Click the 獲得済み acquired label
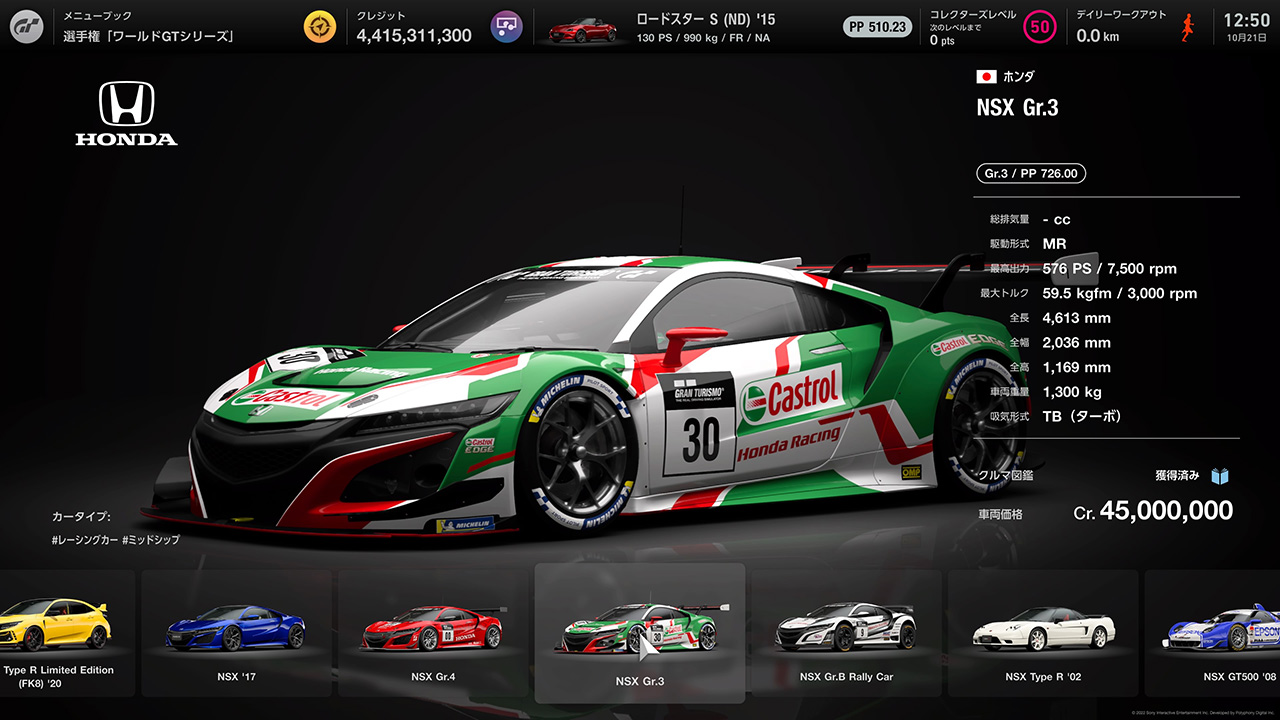Image resolution: width=1280 pixels, height=720 pixels. tap(1177, 476)
